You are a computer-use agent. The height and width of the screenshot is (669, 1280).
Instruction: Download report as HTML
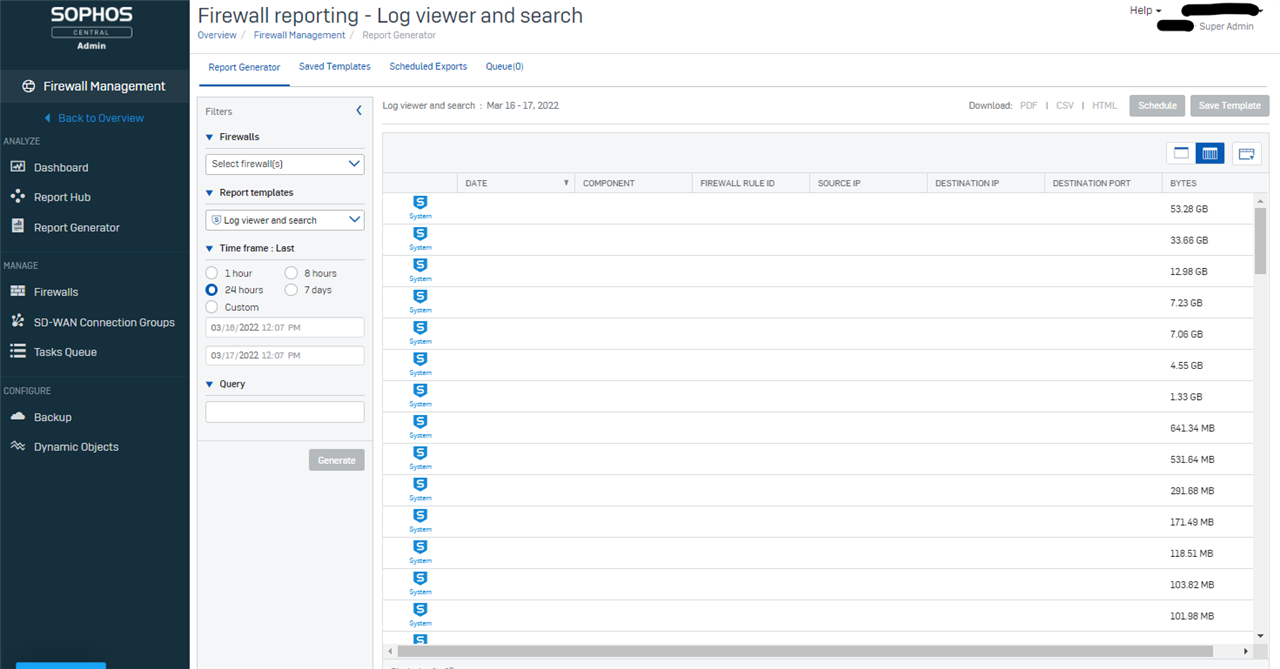(1105, 105)
